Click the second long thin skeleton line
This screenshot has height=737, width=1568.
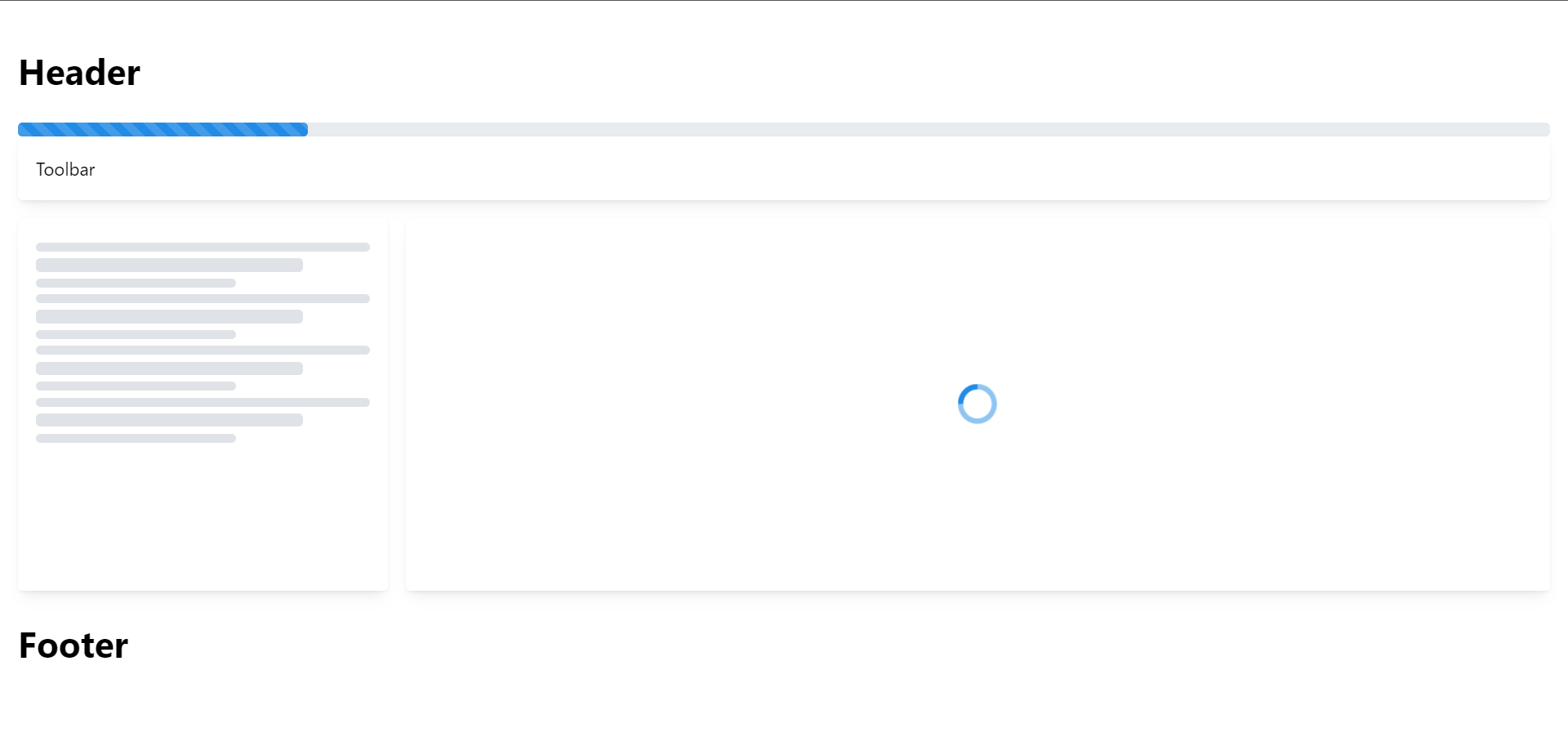(x=203, y=298)
